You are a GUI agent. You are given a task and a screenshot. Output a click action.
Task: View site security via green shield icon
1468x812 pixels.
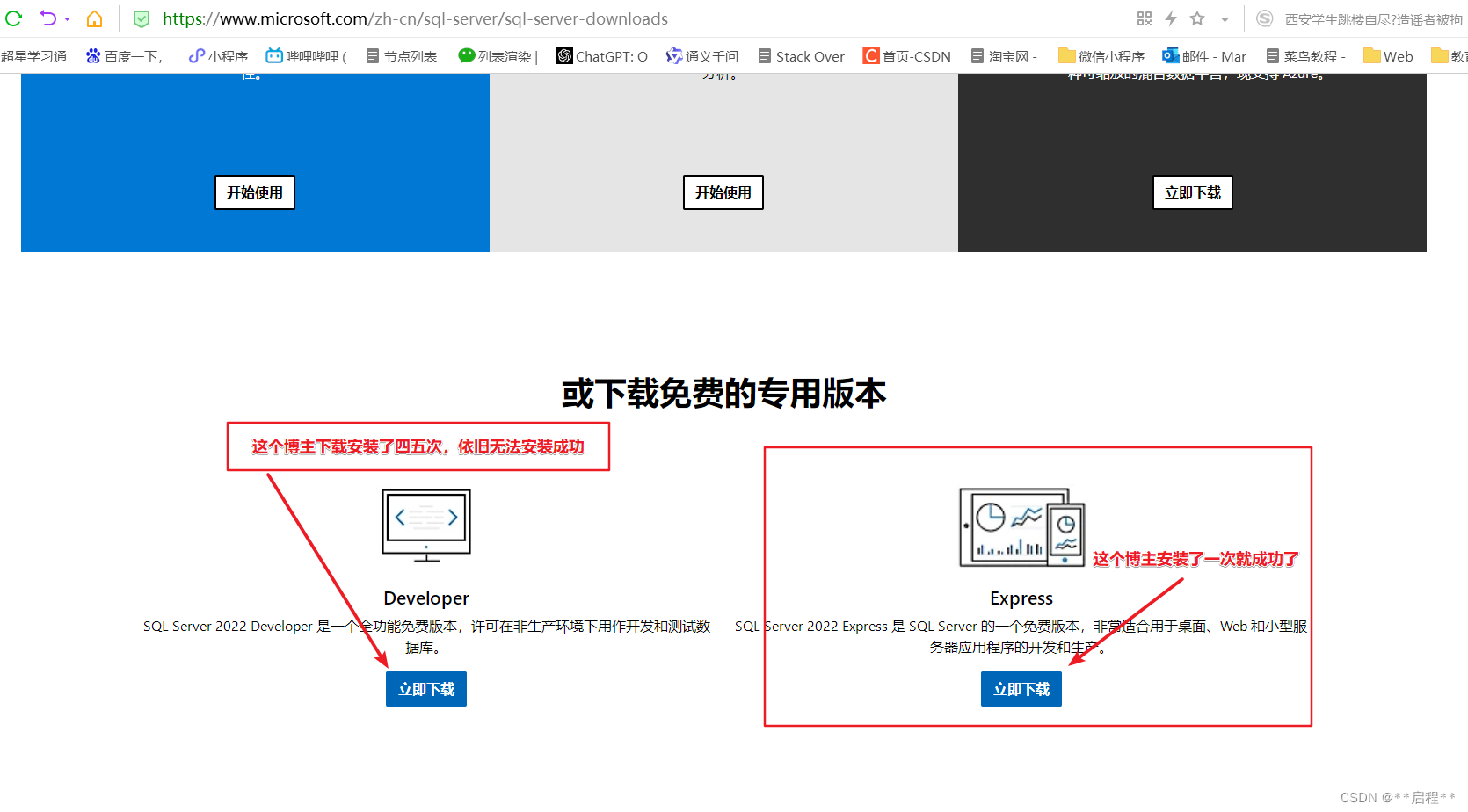tap(141, 18)
